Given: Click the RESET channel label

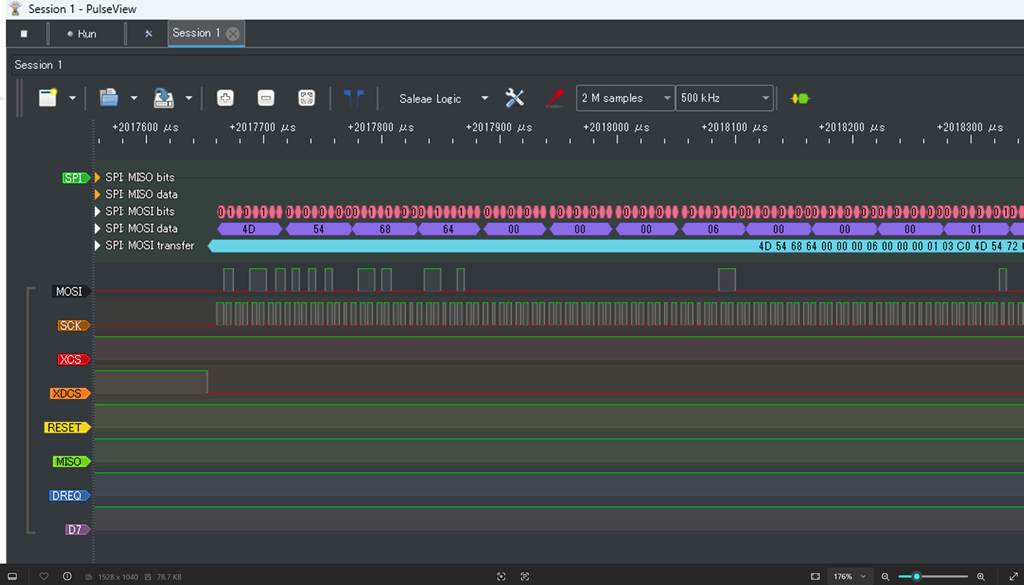Looking at the screenshot, I should (67, 428).
